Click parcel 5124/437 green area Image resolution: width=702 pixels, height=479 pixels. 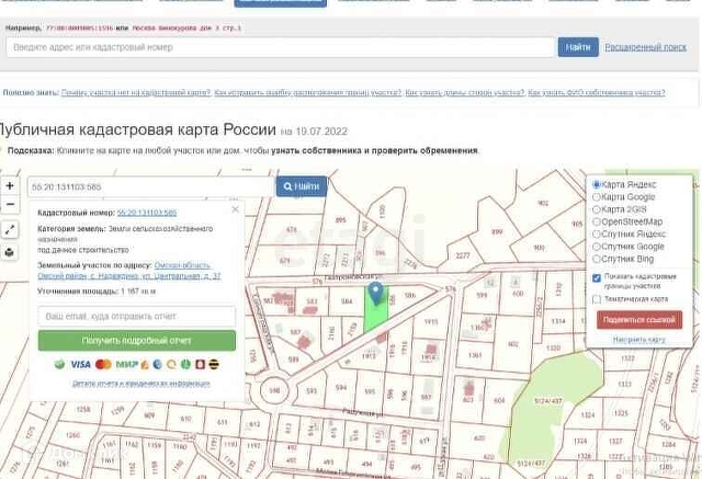[x=548, y=401]
